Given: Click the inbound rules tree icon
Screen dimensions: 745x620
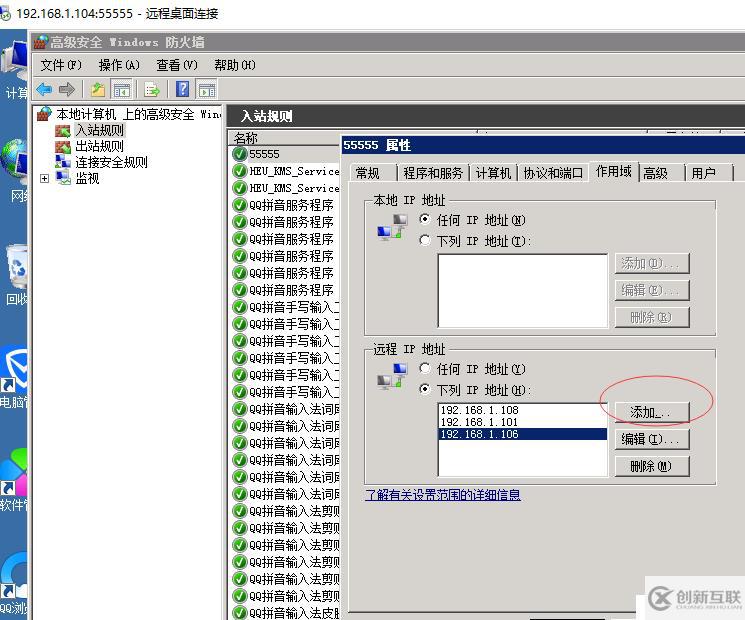Looking at the screenshot, I should click(x=63, y=130).
